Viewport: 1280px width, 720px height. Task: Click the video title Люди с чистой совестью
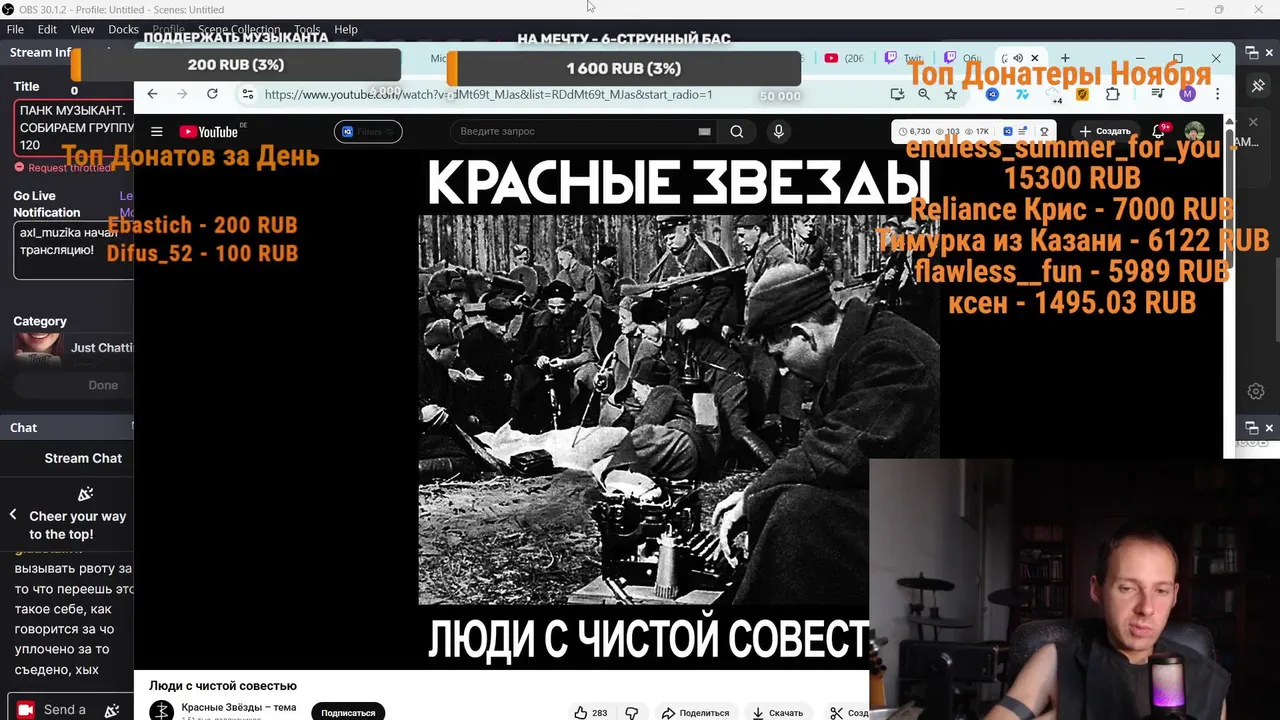coord(223,686)
